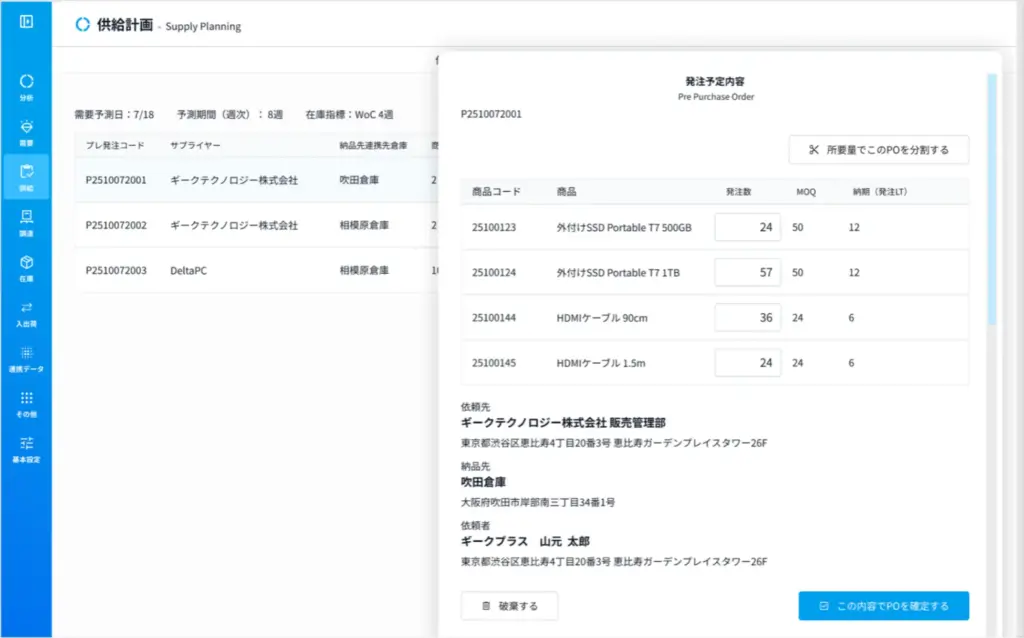Click the 発注予定内容 panel title
The image size is (1024, 638).
click(x=715, y=81)
